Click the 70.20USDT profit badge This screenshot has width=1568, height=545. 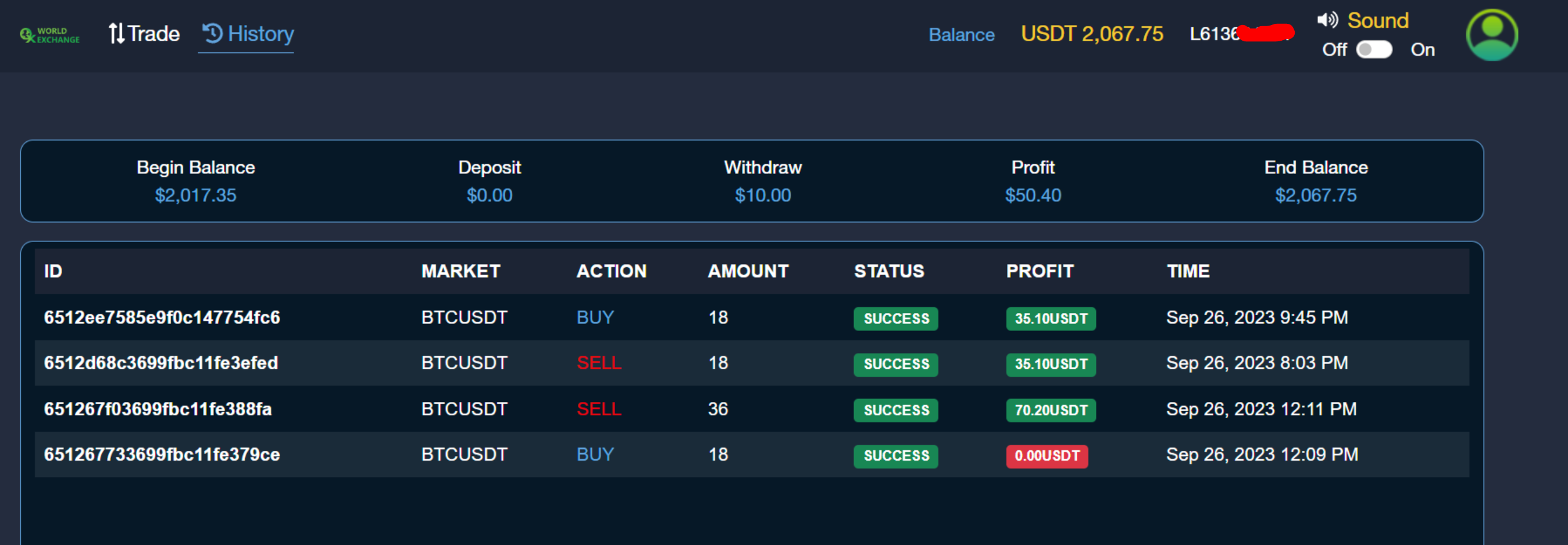(x=1051, y=410)
